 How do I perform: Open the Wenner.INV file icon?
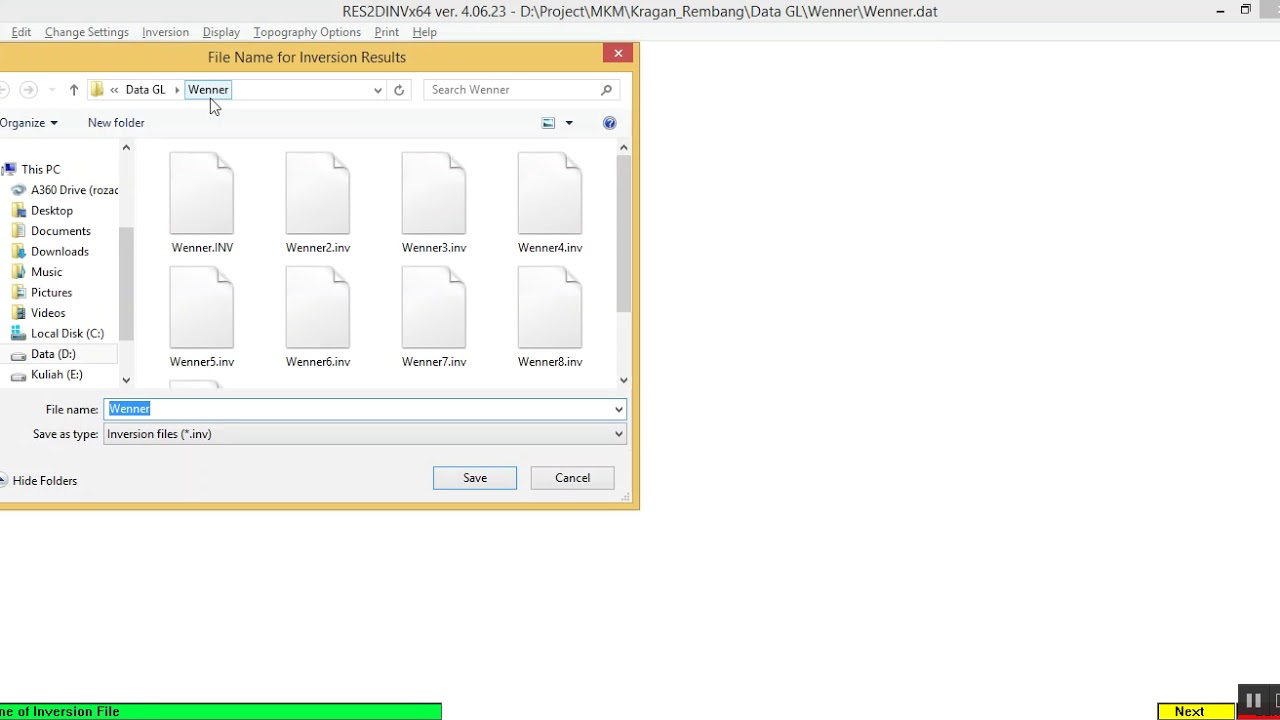click(202, 193)
